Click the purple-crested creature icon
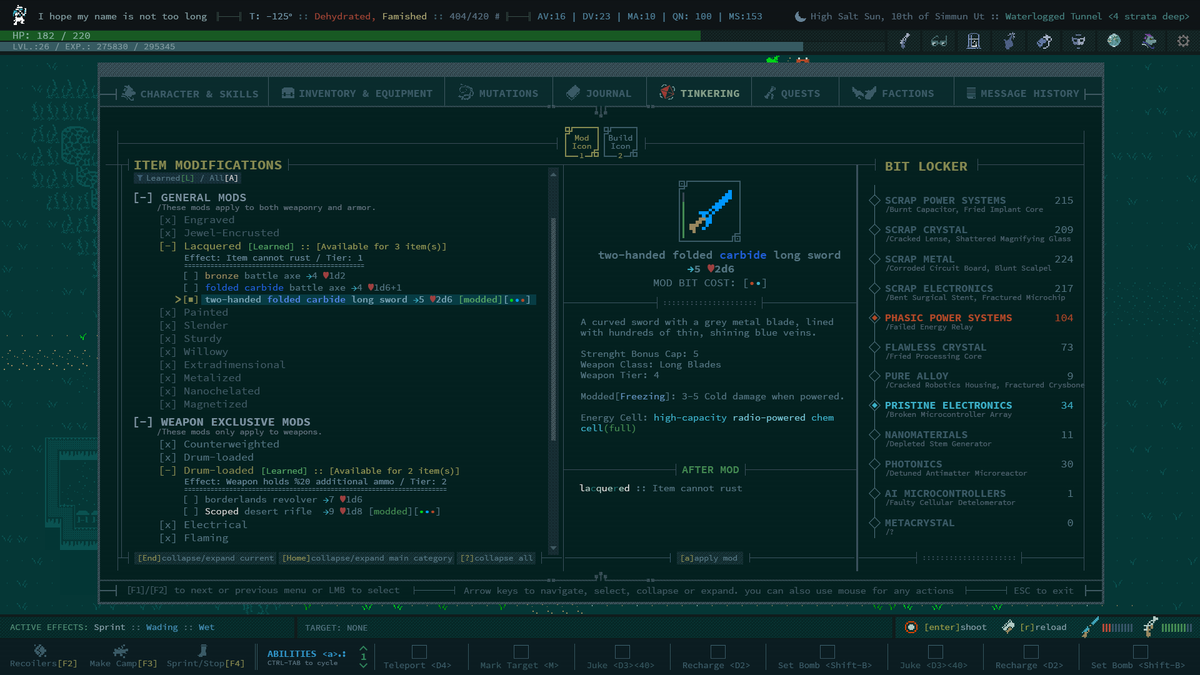The image size is (1200, 675). coord(1149,41)
